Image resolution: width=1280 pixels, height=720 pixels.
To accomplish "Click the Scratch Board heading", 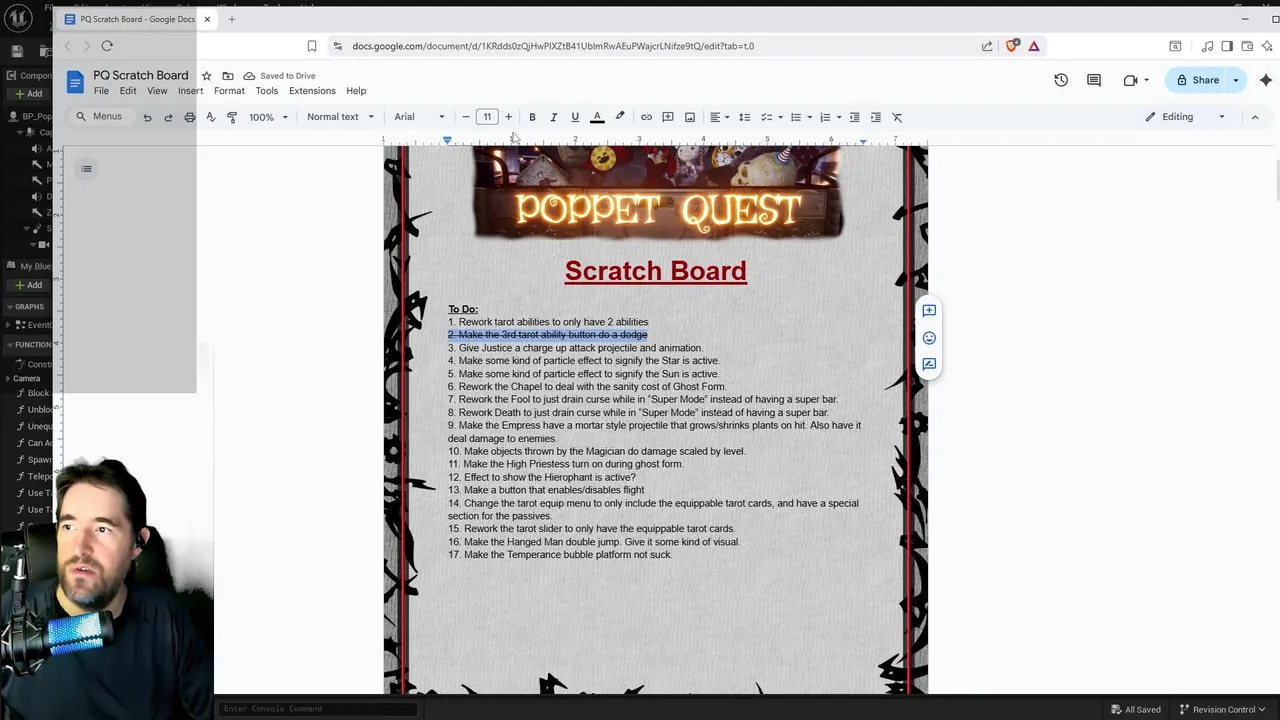I will point(656,271).
